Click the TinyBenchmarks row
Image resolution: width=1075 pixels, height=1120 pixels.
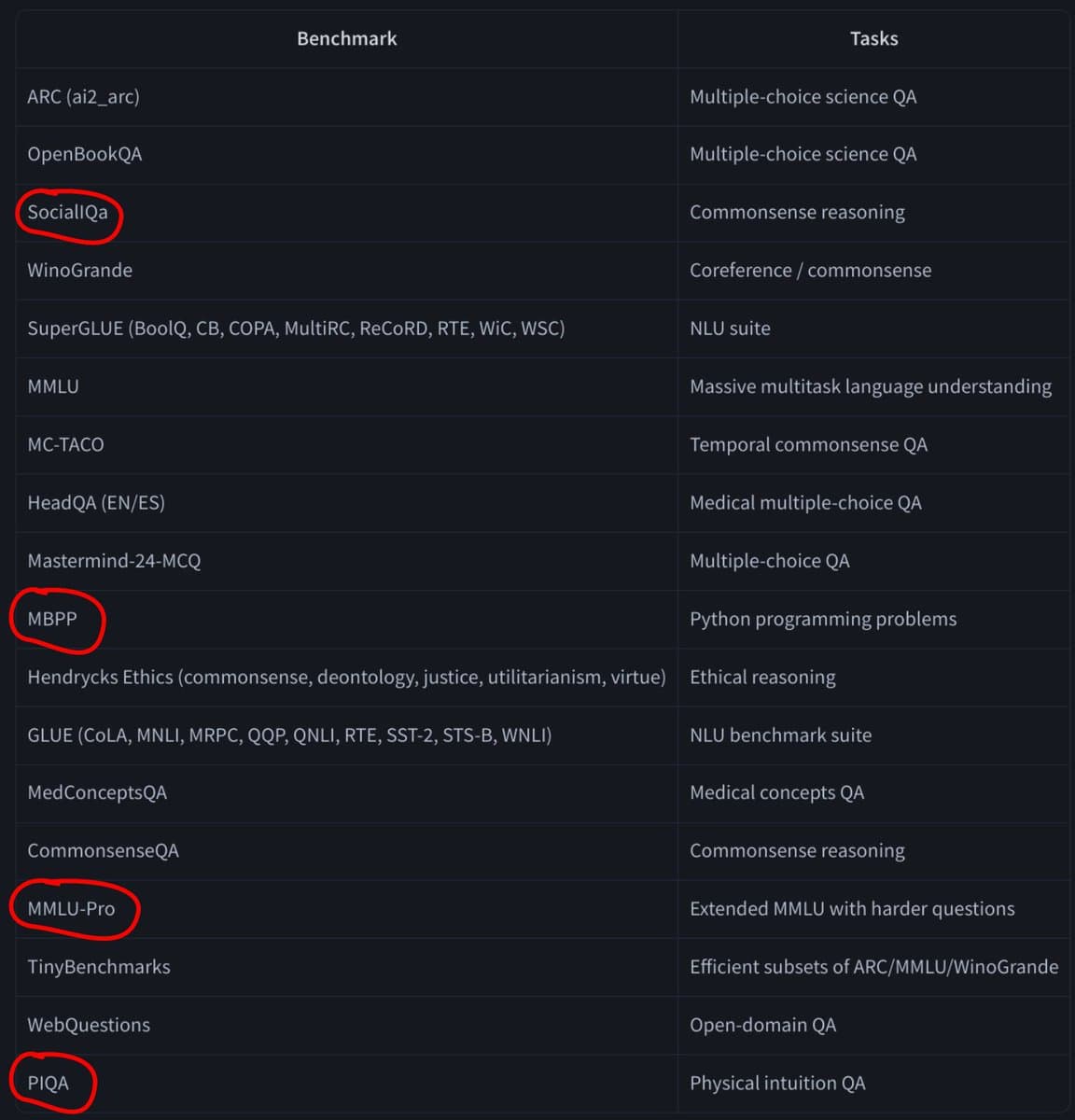tap(543, 967)
